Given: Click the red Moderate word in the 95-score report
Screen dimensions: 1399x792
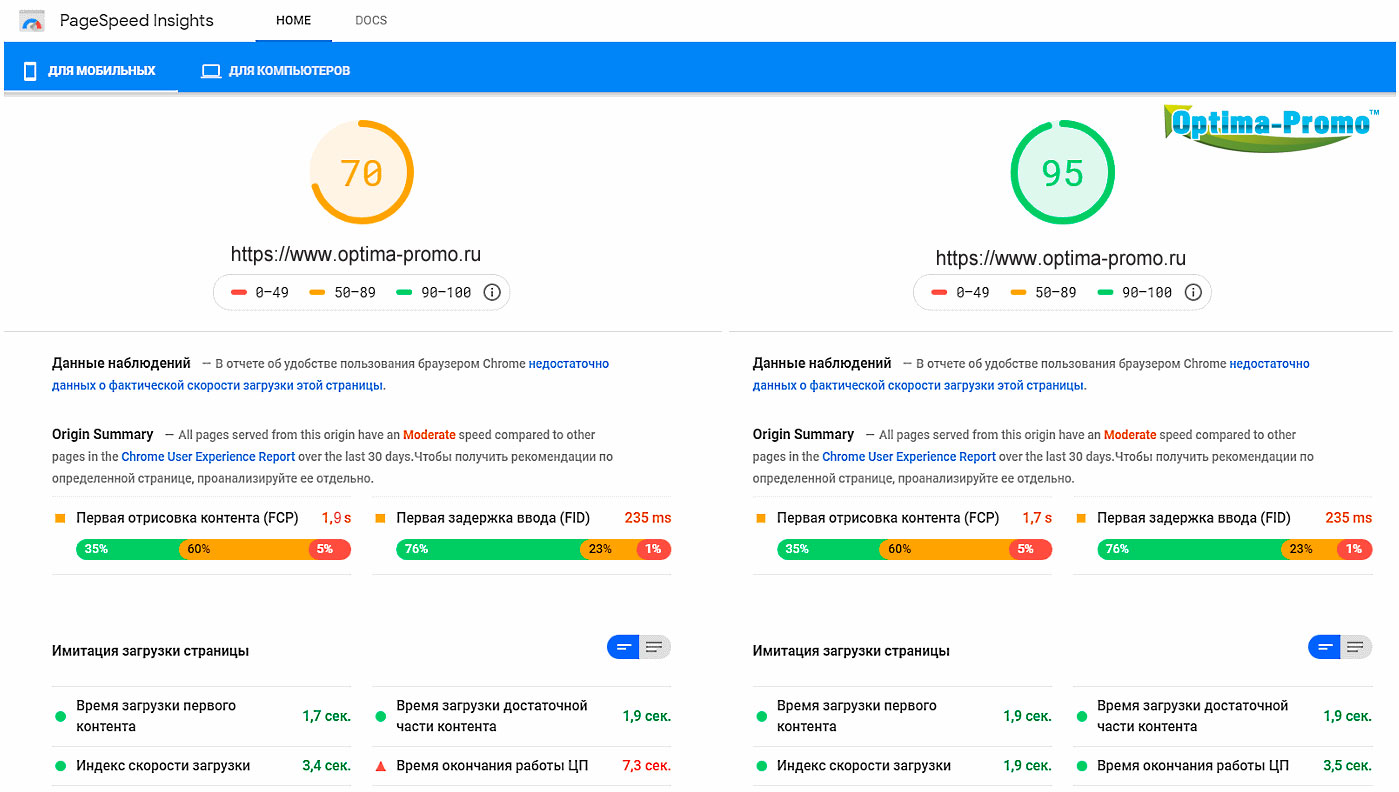Looking at the screenshot, I should click(1130, 435).
